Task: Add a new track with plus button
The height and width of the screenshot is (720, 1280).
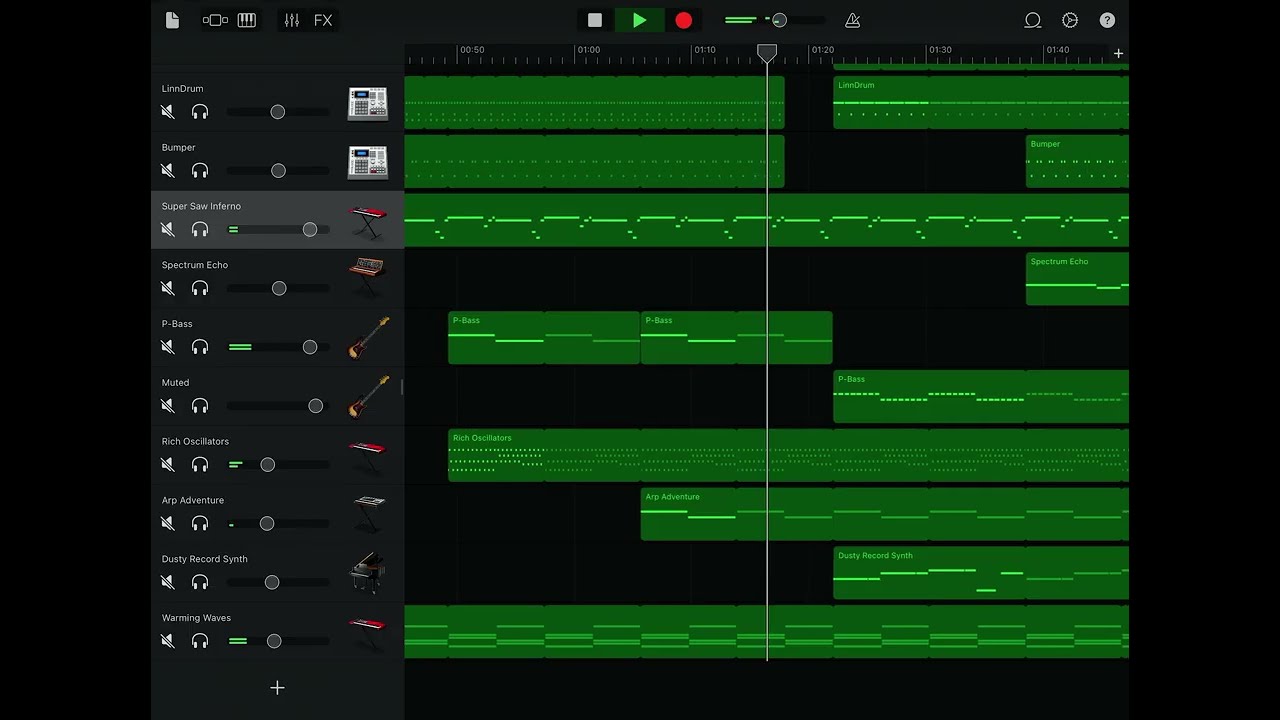Action: (x=277, y=688)
